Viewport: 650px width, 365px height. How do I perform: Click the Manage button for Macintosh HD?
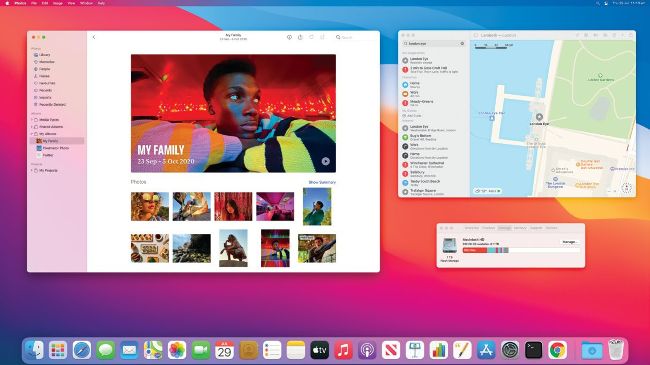click(570, 242)
